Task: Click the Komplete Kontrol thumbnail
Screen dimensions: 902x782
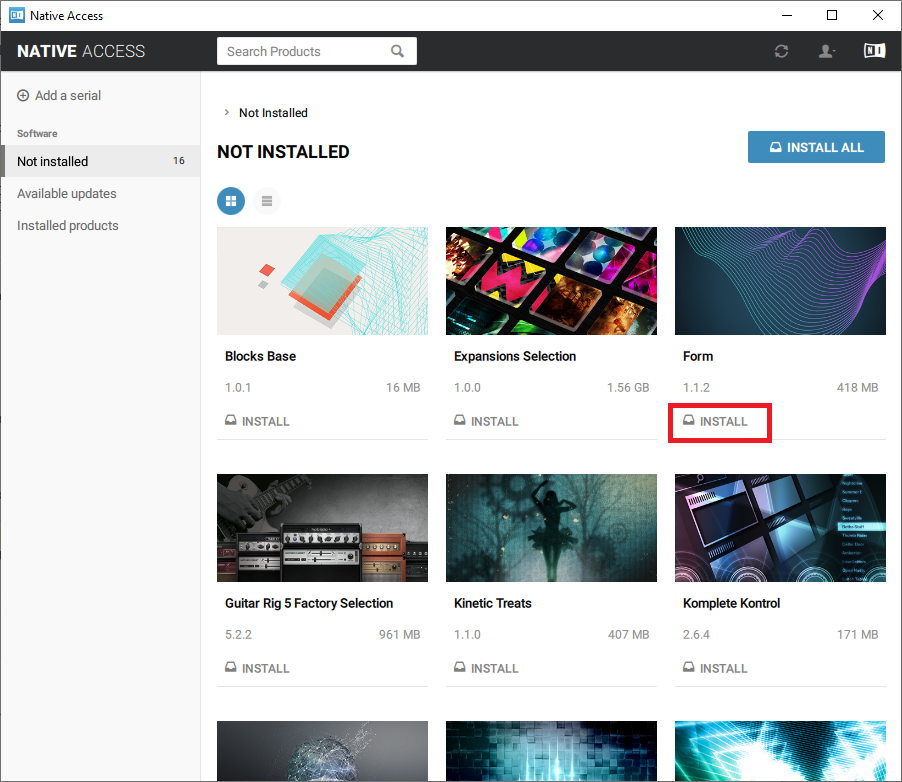Action: (780, 528)
